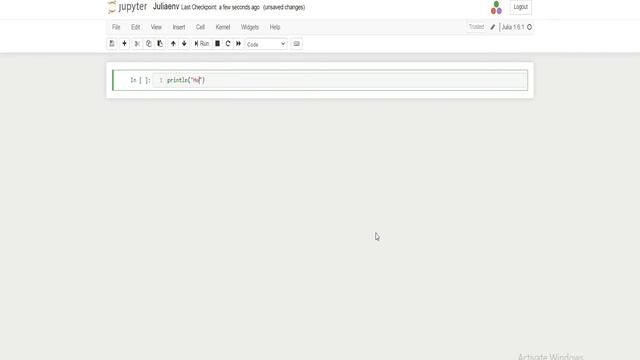Viewport: 640px width, 360px height.
Task: Run the current cell
Action: [x=202, y=44]
